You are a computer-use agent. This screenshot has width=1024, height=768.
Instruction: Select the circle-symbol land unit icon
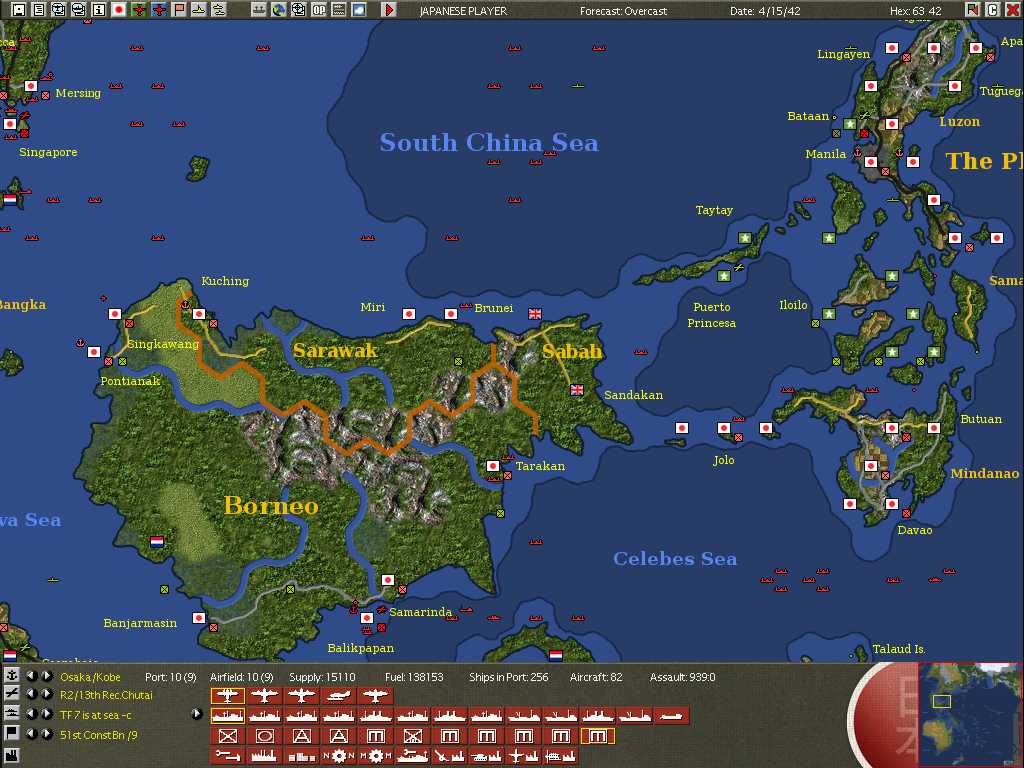point(264,736)
